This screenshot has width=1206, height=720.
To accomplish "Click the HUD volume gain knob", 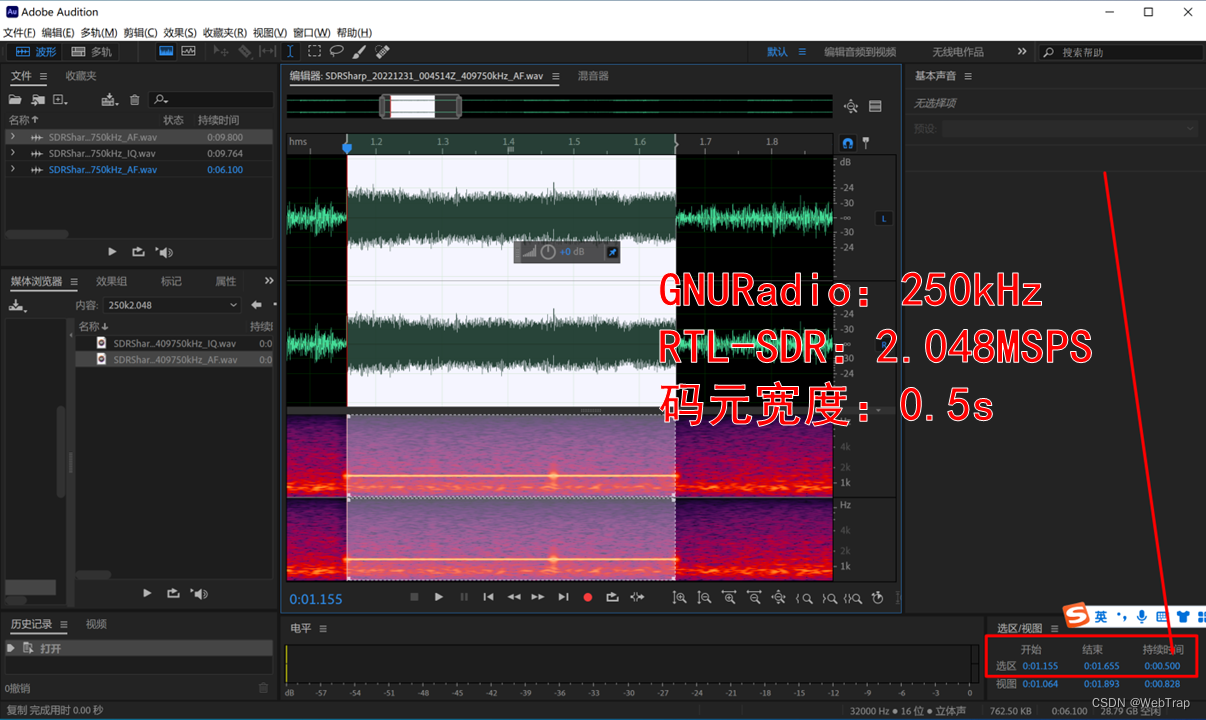I will [548, 252].
